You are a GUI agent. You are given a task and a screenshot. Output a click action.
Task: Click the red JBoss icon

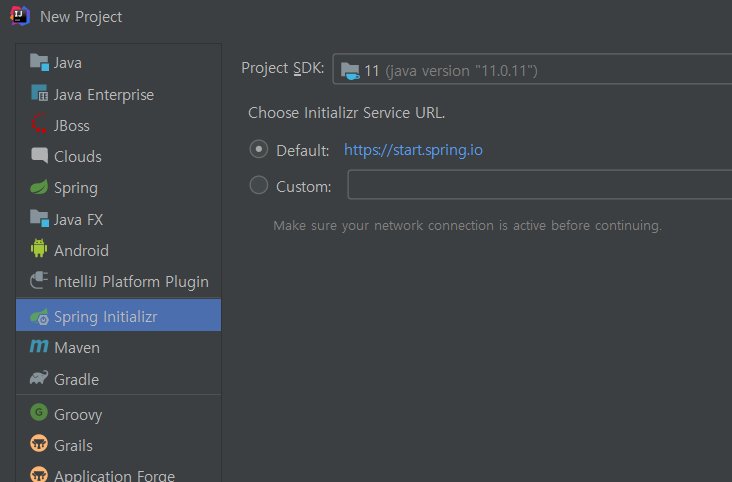[39, 123]
